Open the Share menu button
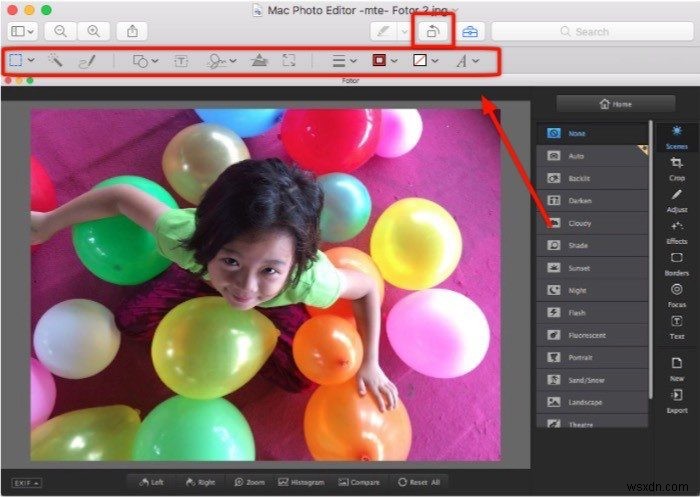This screenshot has width=700, height=497. 133,31
